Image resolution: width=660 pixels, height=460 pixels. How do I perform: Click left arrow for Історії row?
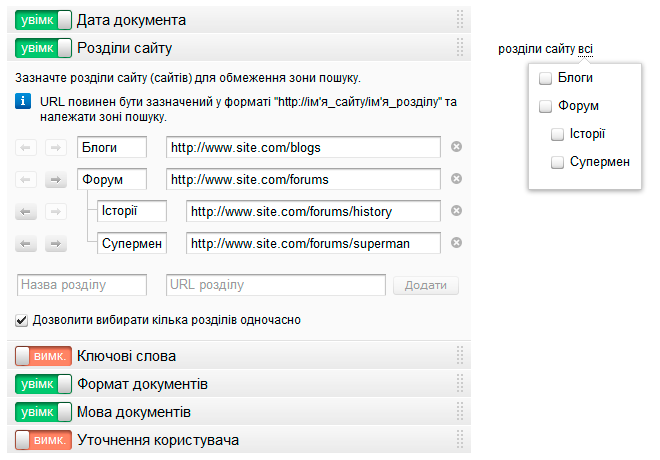pos(29,212)
